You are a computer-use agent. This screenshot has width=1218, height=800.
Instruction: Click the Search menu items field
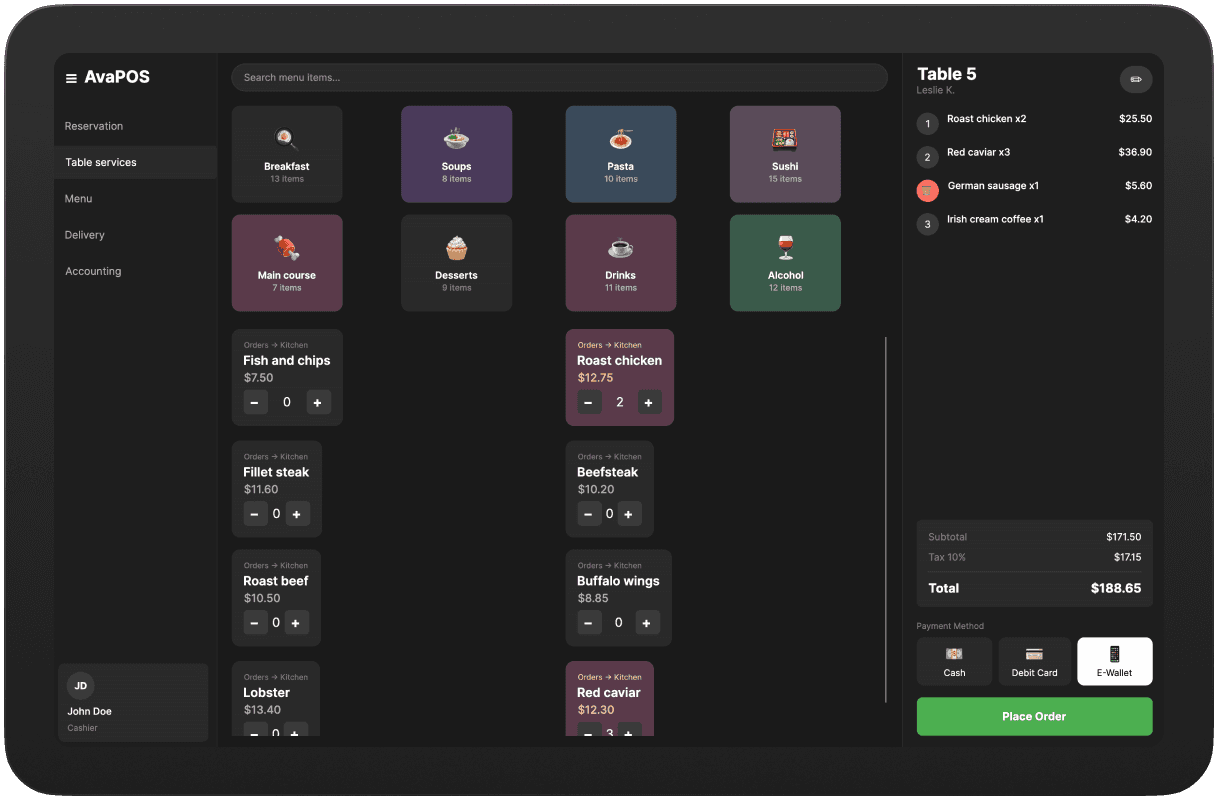point(559,78)
